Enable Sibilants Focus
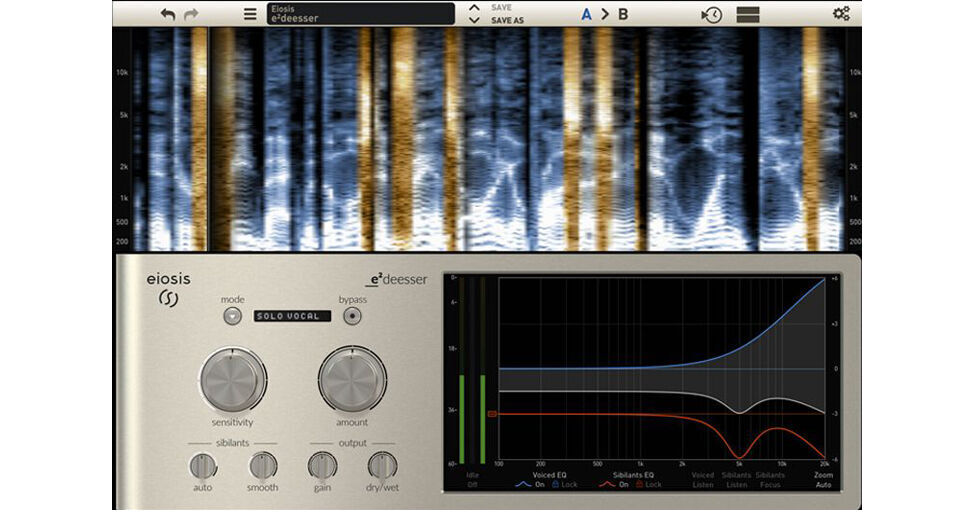The width and height of the screenshot is (975, 512). (770, 480)
